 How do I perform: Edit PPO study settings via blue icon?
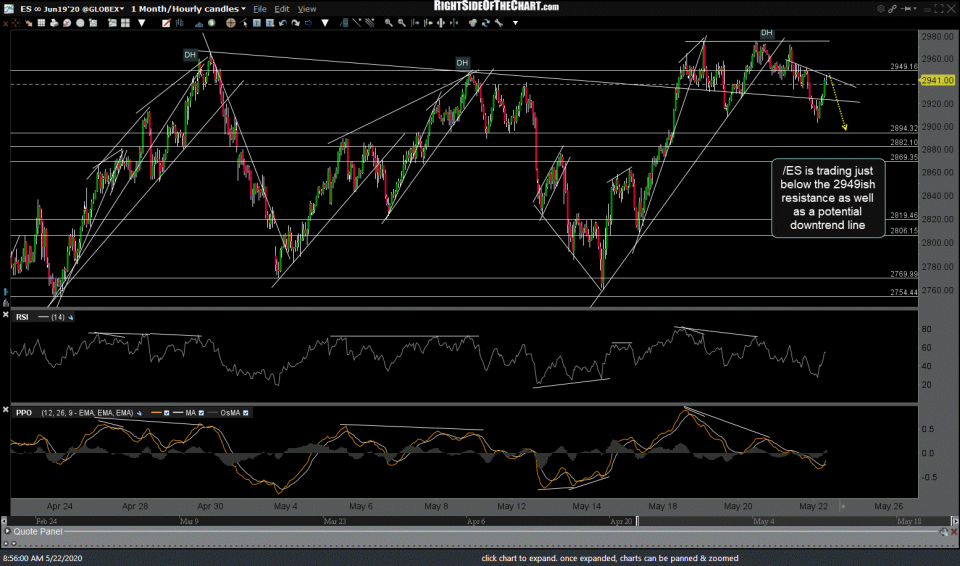(x=139, y=413)
